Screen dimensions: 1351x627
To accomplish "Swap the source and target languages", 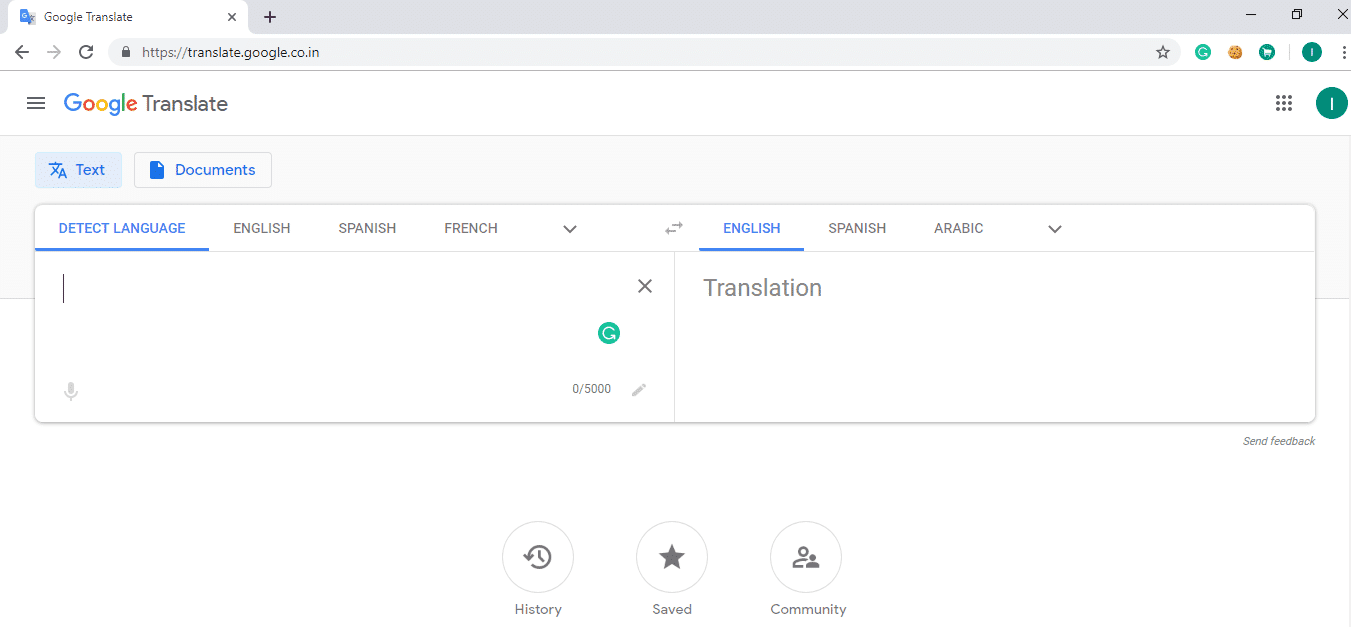I will pos(673,228).
